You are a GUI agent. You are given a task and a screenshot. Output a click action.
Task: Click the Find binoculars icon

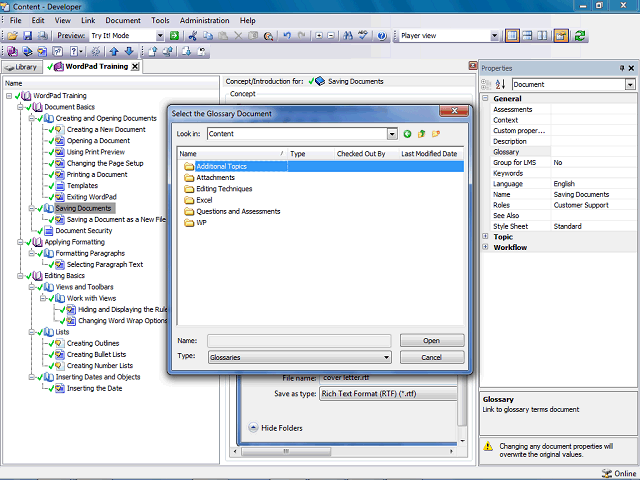(348, 36)
